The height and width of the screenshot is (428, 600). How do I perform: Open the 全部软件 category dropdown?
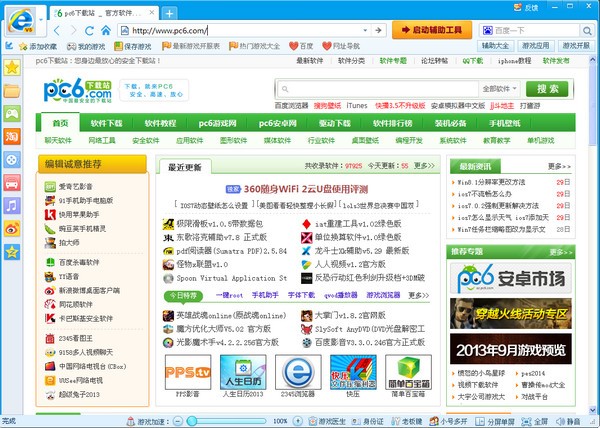point(499,89)
